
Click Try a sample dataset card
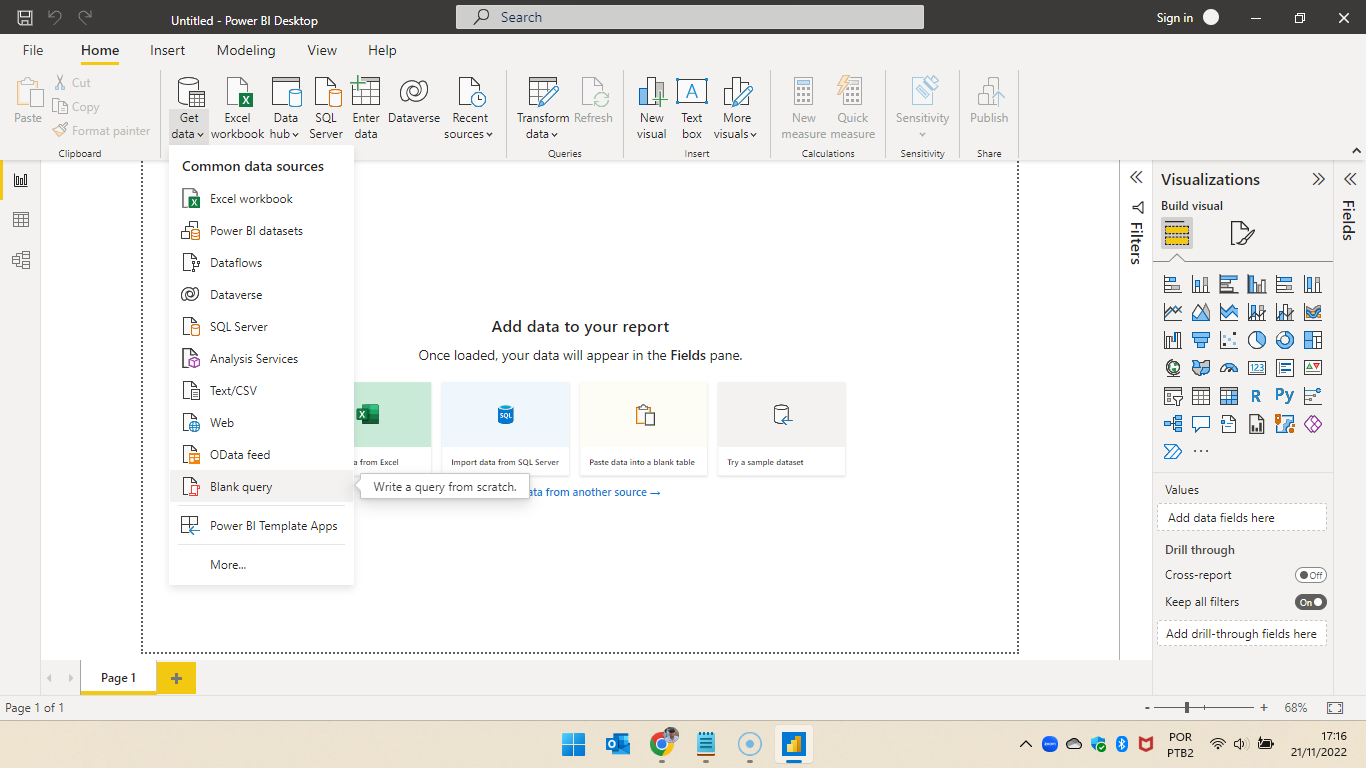(782, 428)
